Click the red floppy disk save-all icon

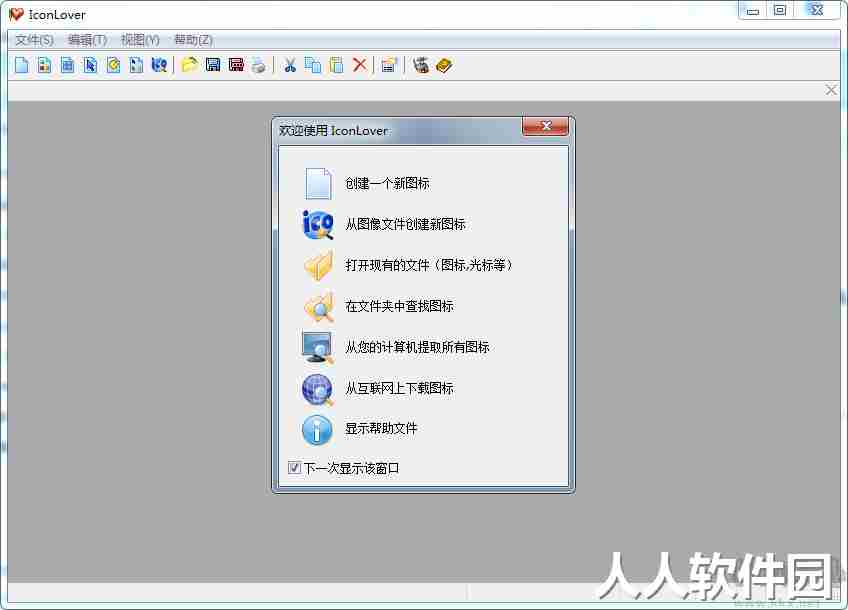(236, 65)
